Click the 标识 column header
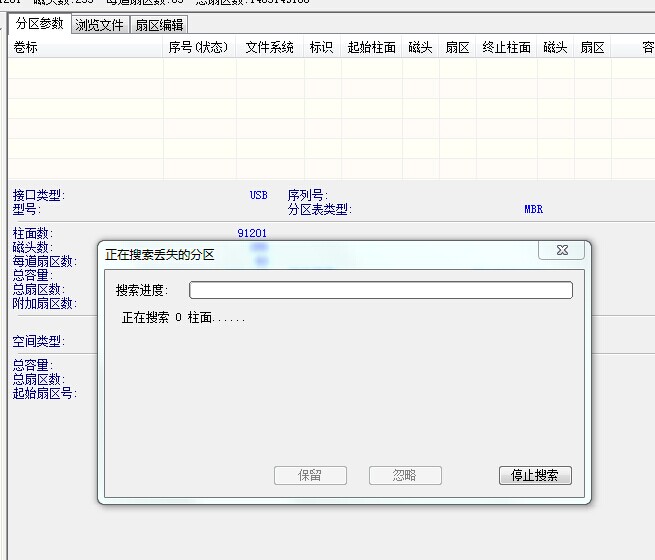655x560 pixels. (322, 47)
